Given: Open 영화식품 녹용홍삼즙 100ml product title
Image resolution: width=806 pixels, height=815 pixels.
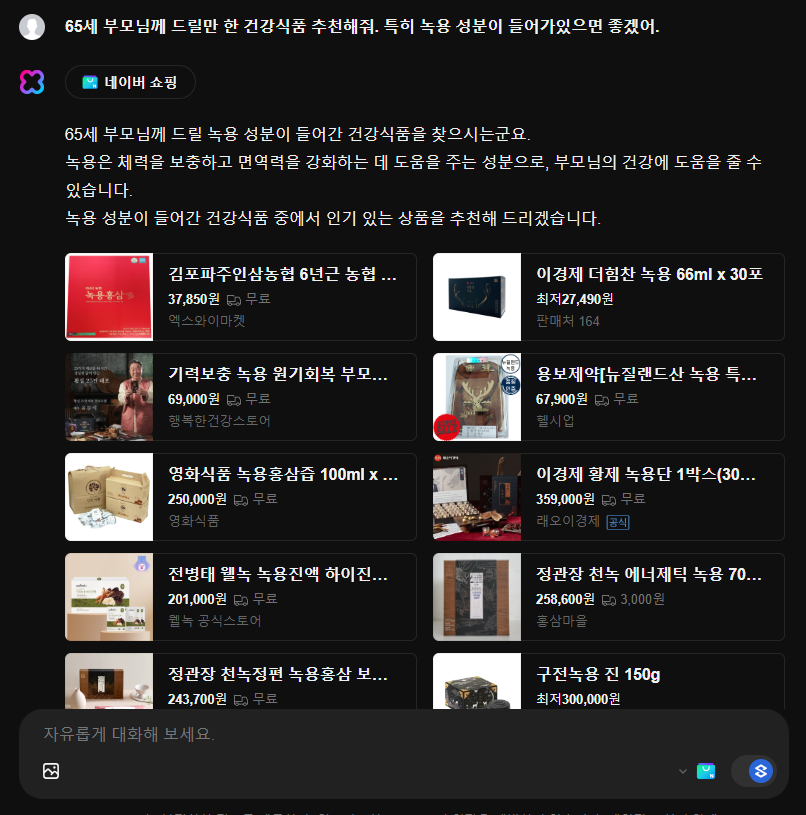Looking at the screenshot, I should click(283, 474).
